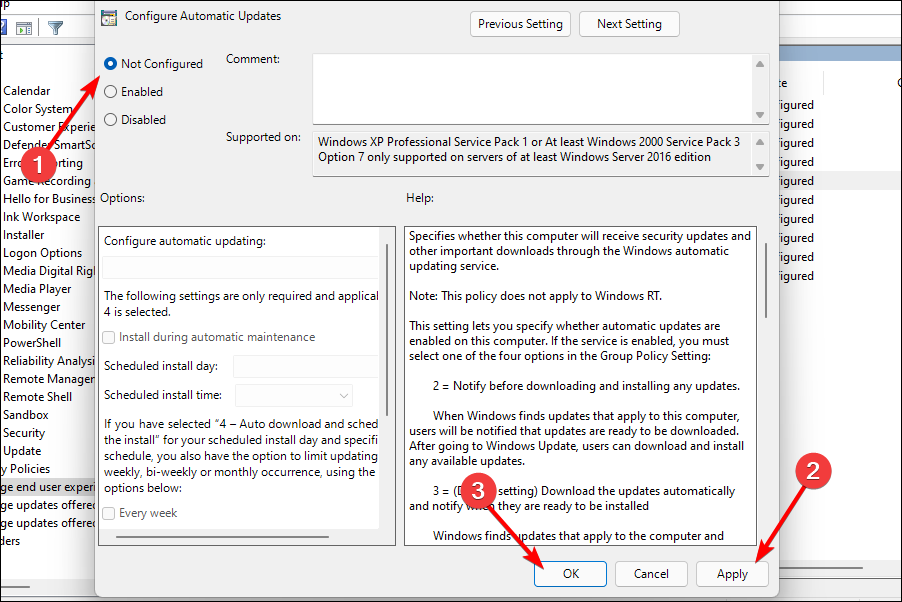The width and height of the screenshot is (902, 602).
Task: Open the Scheduled install time dropdown
Action: [294, 395]
